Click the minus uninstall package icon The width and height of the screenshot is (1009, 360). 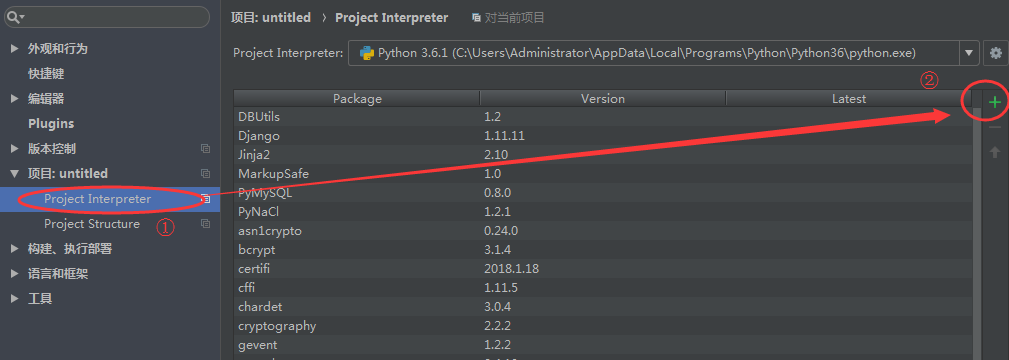coord(995,128)
